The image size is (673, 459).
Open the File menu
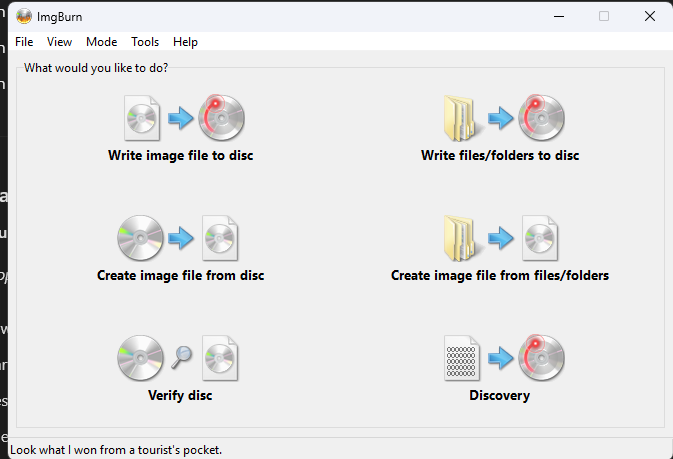(x=24, y=42)
